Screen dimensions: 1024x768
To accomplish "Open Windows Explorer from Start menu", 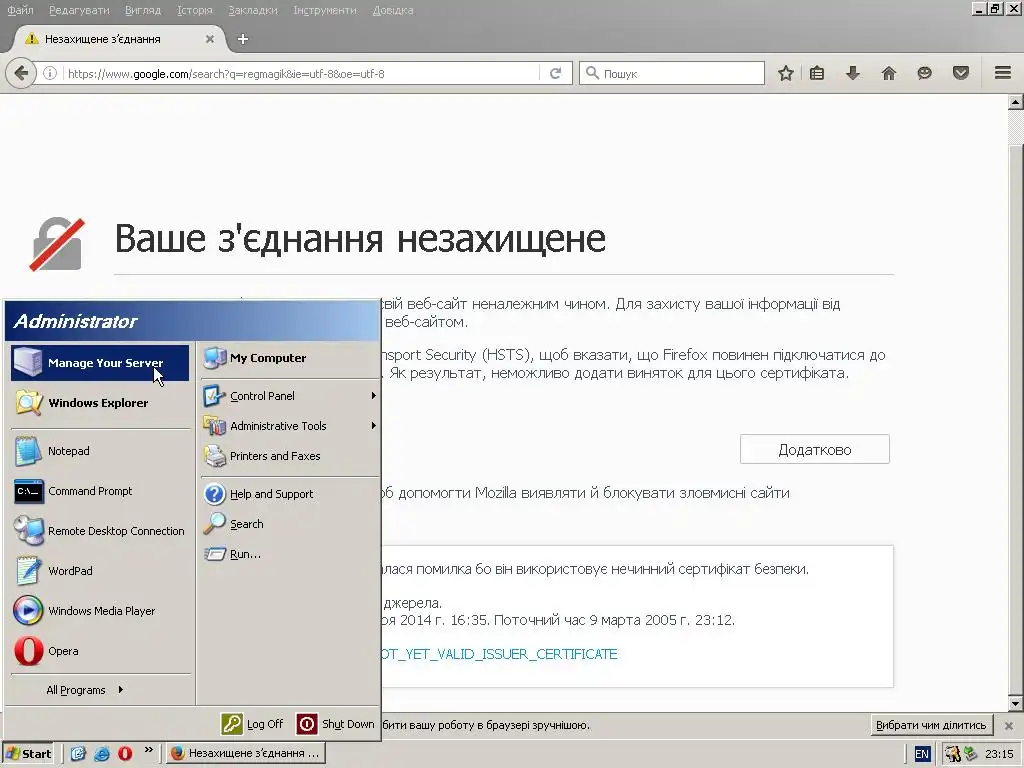I will (100, 403).
